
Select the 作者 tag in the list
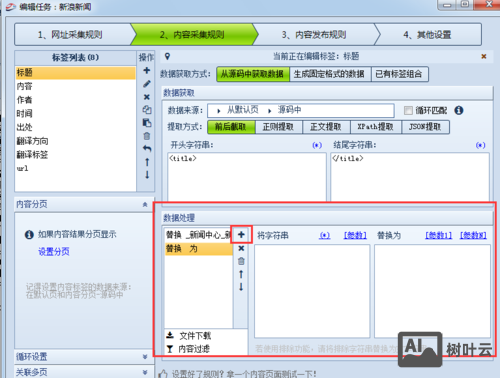[75, 100]
